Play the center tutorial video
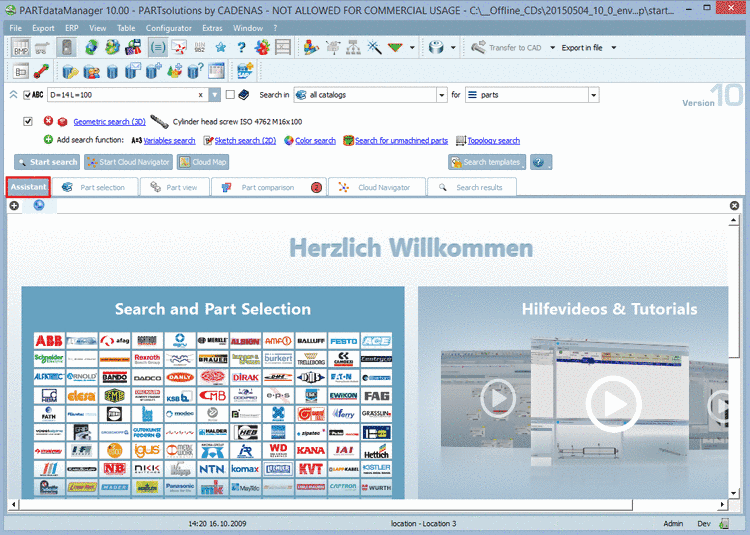This screenshot has width=750, height=535. click(614, 404)
